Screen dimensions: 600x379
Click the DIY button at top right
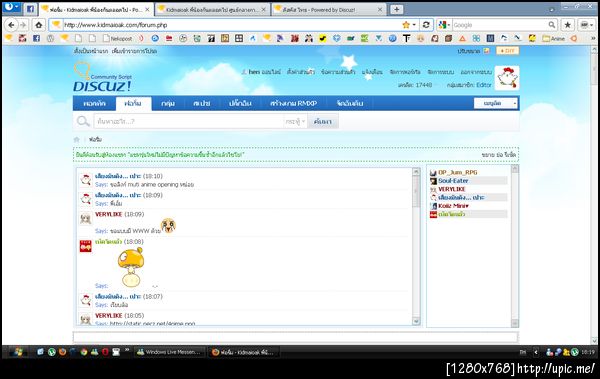[x=507, y=51]
